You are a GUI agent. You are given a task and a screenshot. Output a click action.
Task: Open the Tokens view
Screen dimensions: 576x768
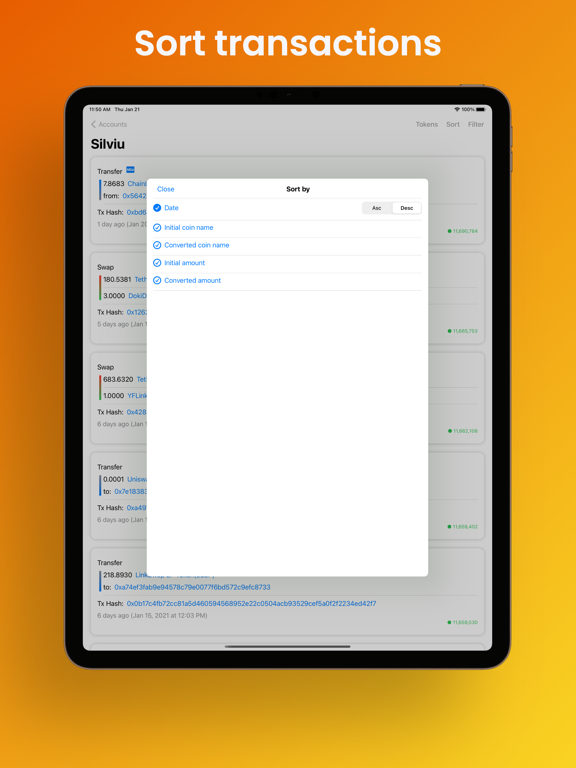[x=427, y=124]
